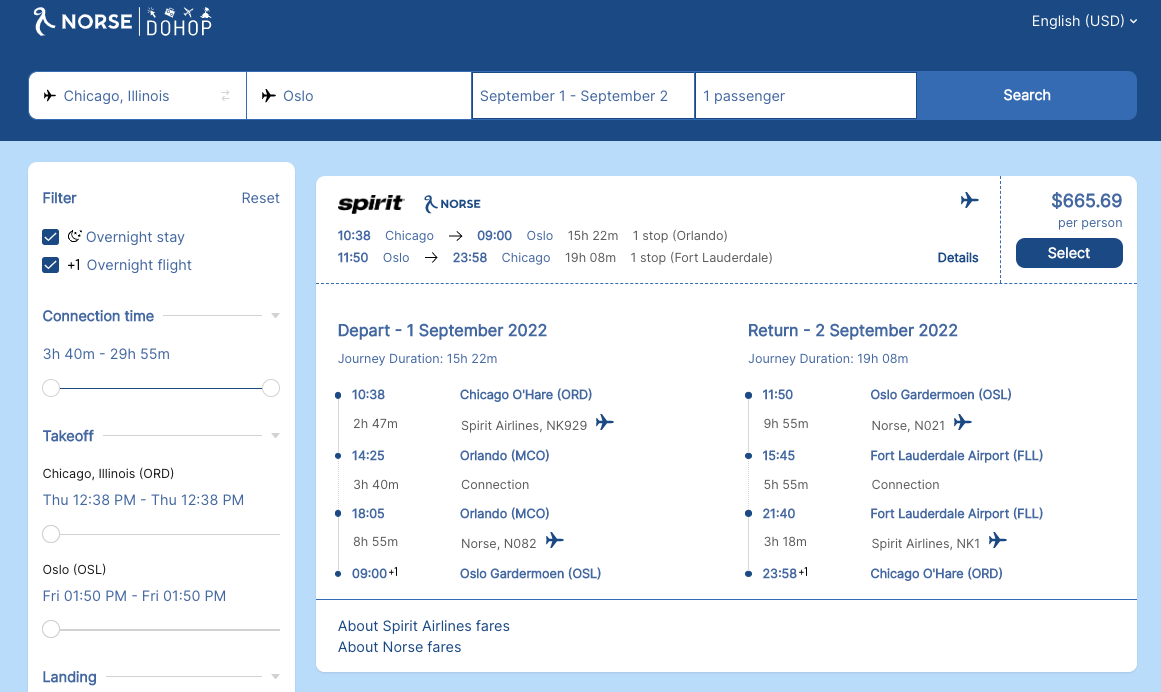Open About Spirit Airlines fares link
The image size is (1161, 692).
click(x=424, y=626)
